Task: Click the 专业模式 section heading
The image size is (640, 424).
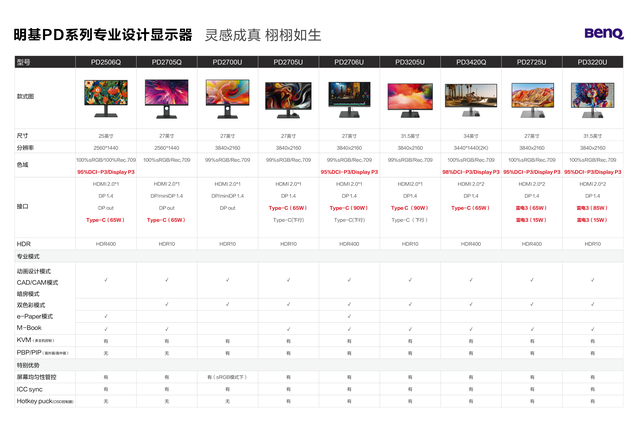Action: click(x=28, y=256)
